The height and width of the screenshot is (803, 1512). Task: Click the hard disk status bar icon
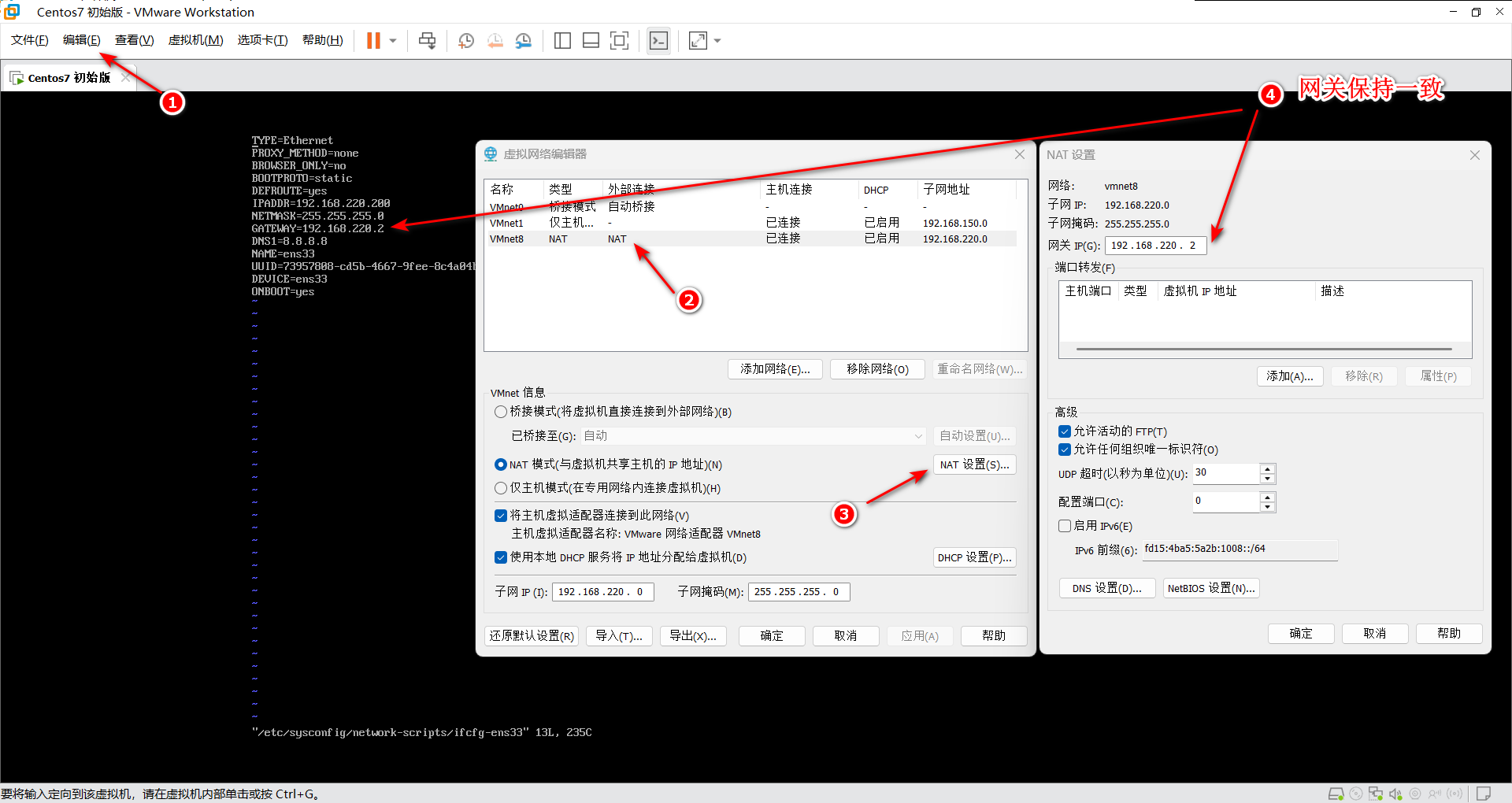[1336, 794]
